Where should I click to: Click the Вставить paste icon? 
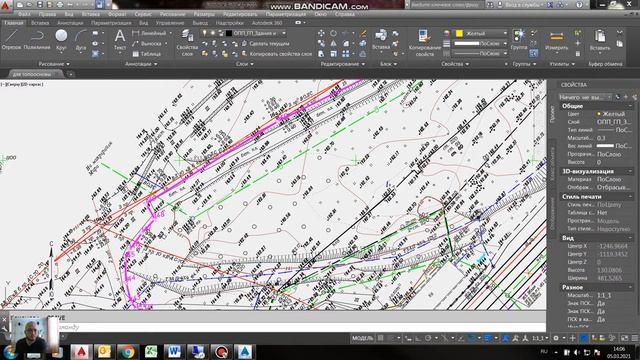[x=600, y=40]
